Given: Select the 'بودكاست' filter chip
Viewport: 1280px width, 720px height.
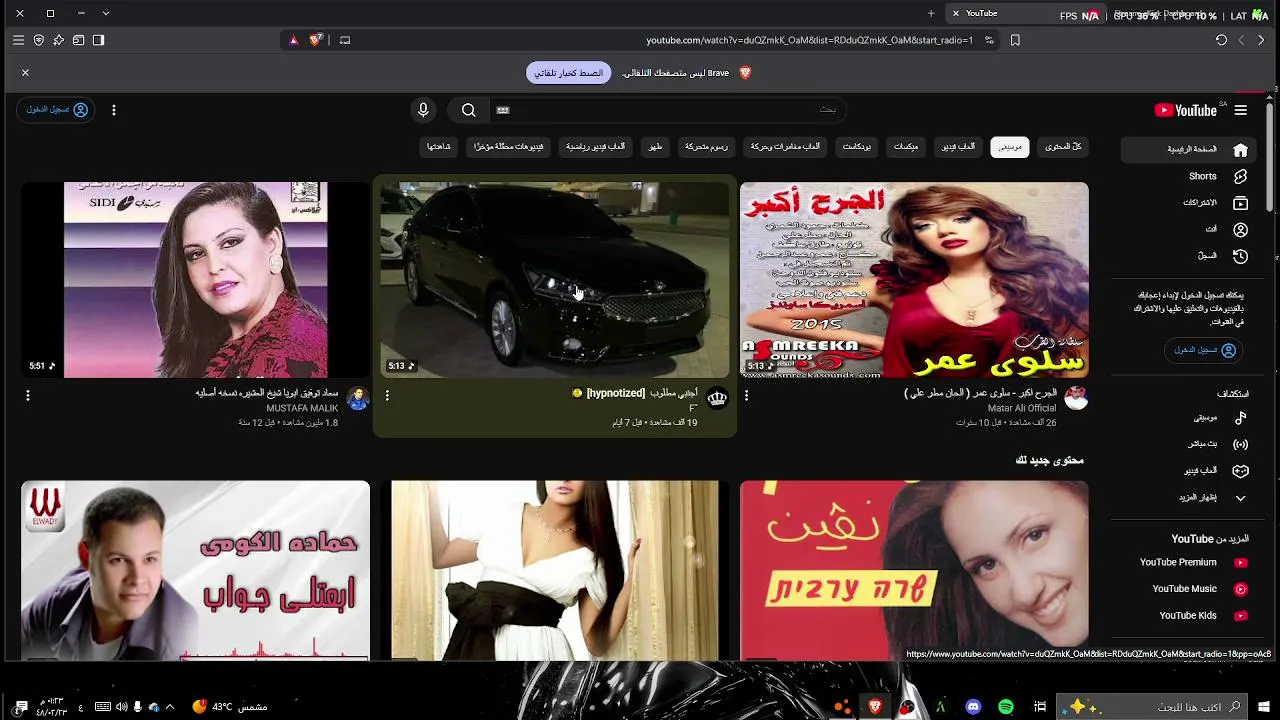Looking at the screenshot, I should click(857, 147).
